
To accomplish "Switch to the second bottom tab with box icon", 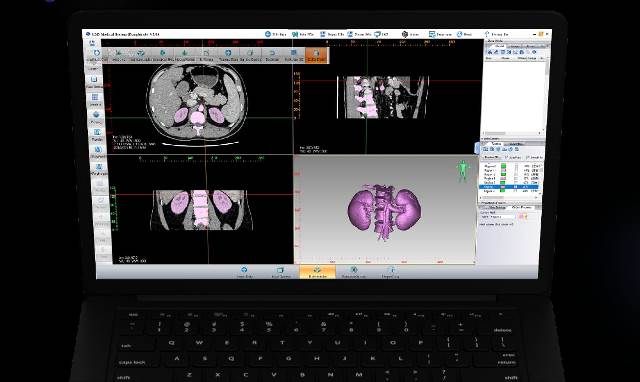I will [280, 272].
